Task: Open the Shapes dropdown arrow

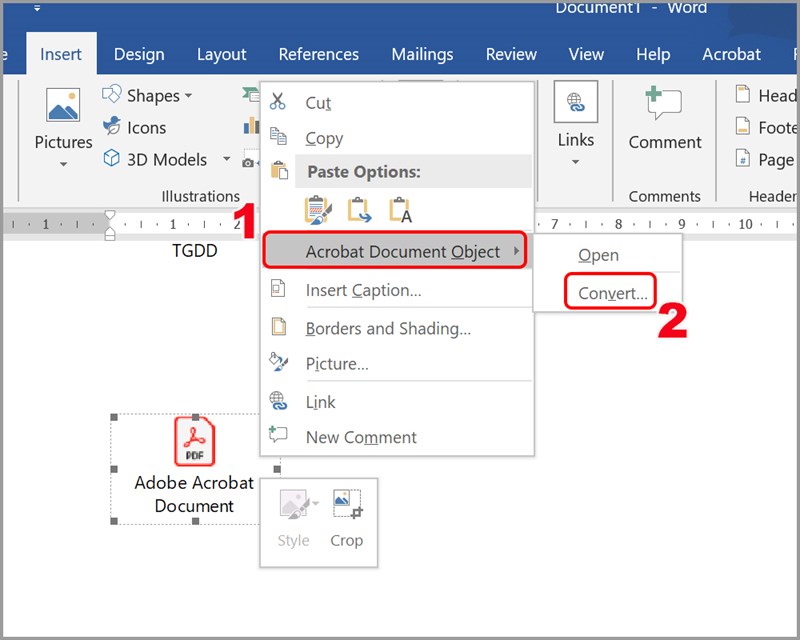Action: tap(187, 95)
